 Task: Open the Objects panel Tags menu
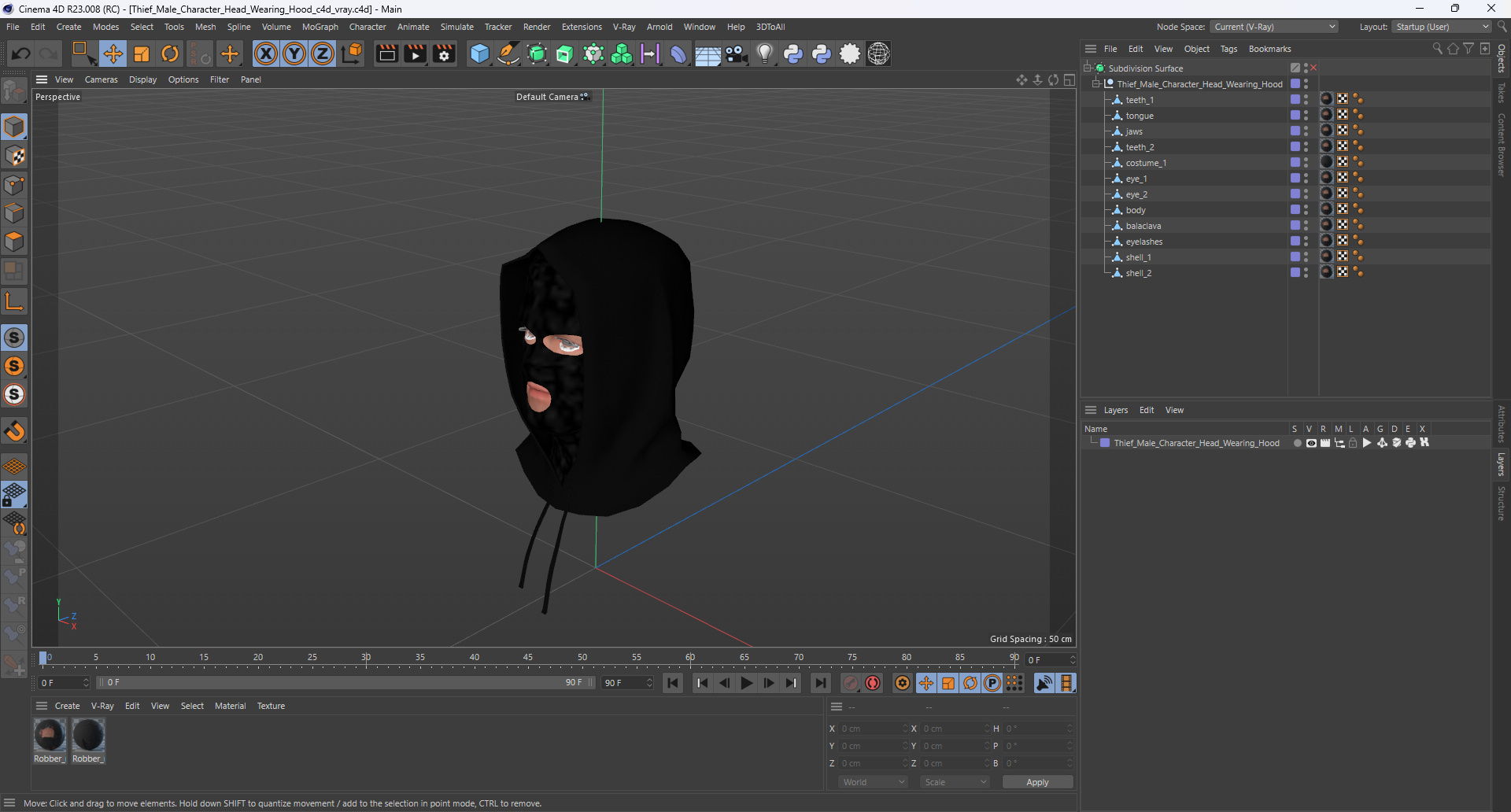click(x=1228, y=49)
